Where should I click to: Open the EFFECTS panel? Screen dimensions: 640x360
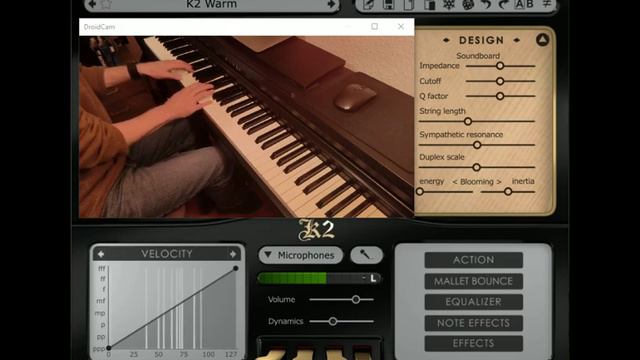click(473, 344)
